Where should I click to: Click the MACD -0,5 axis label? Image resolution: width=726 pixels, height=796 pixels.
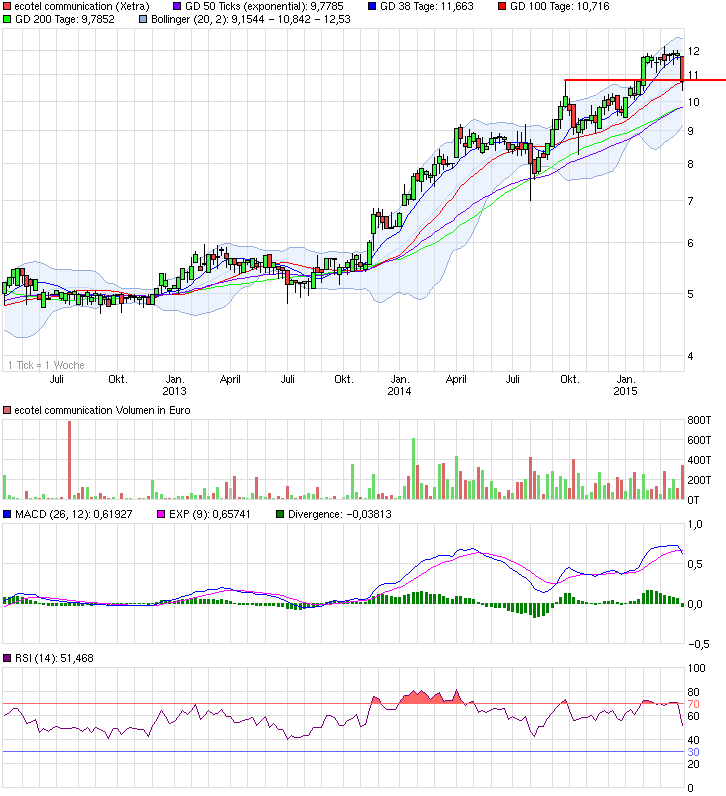click(699, 644)
